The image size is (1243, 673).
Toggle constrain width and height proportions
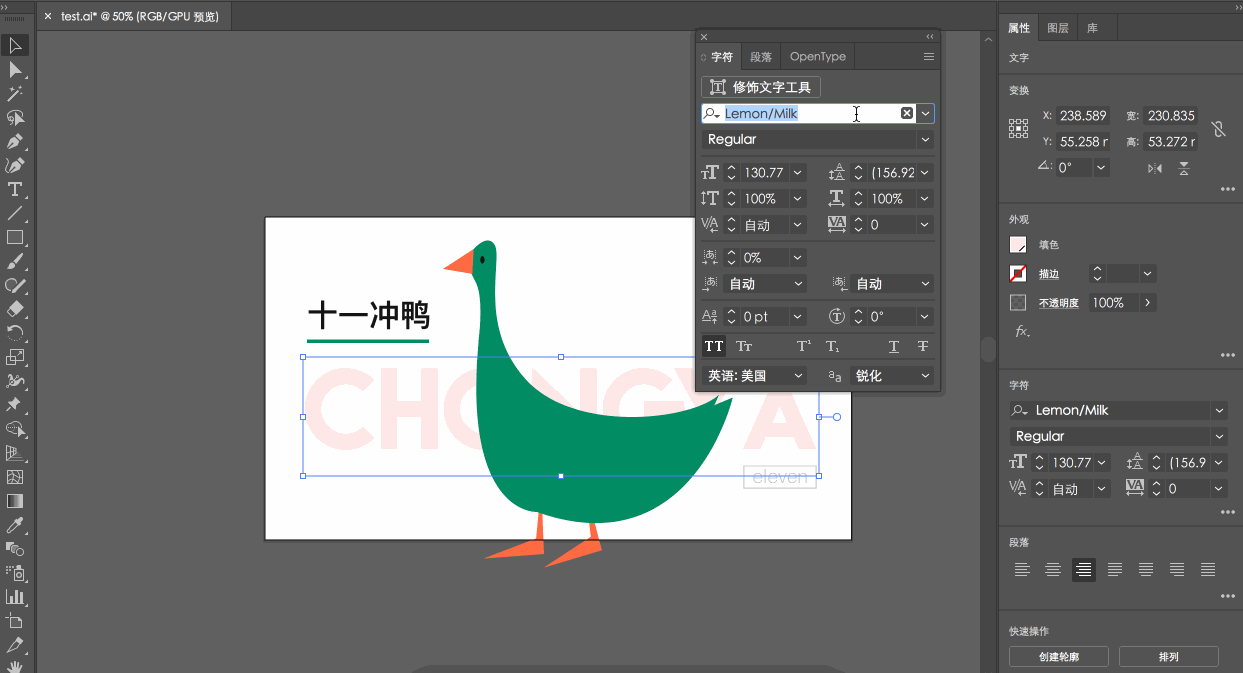(x=1218, y=128)
